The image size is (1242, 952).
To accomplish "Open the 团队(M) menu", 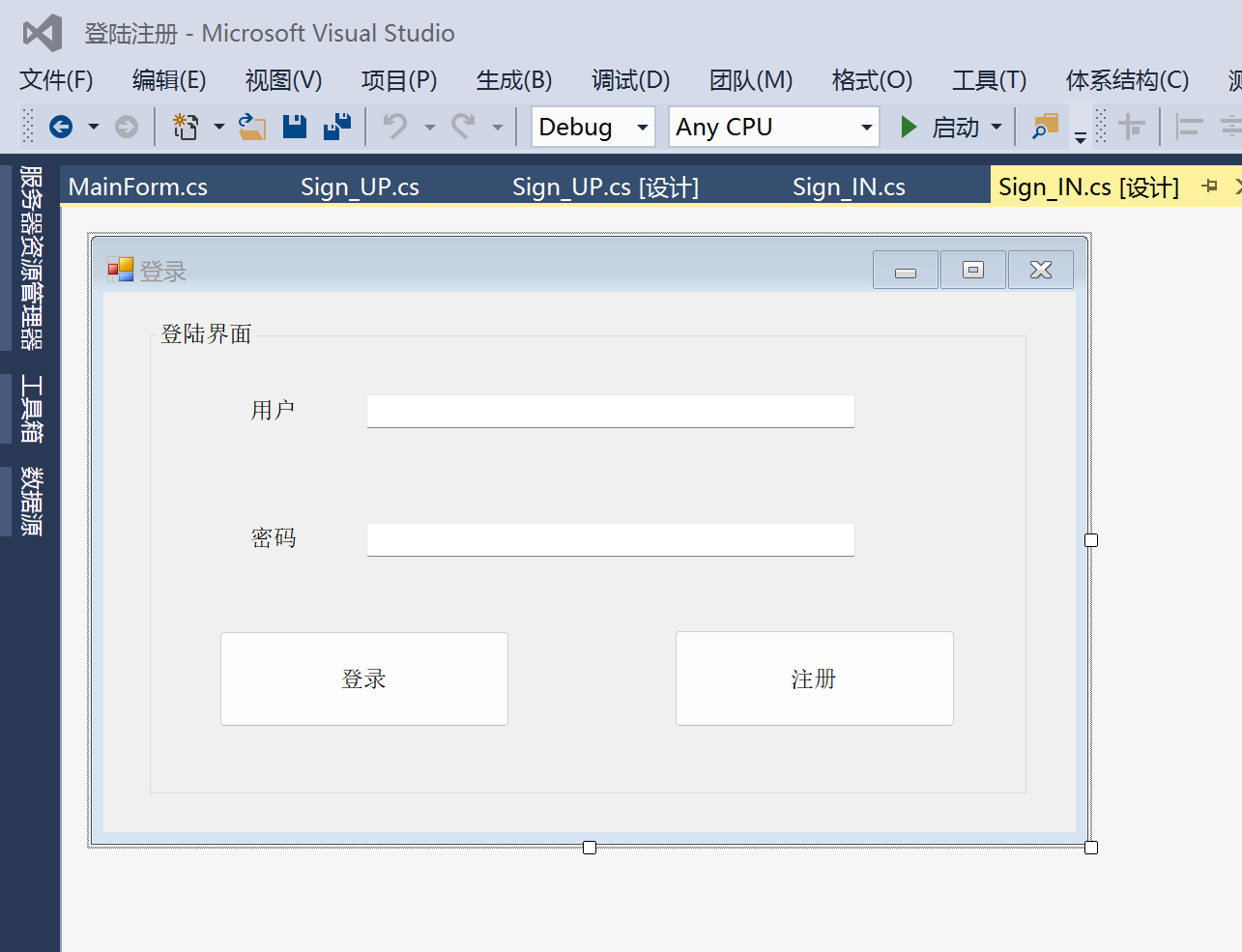I will pyautogui.click(x=751, y=80).
